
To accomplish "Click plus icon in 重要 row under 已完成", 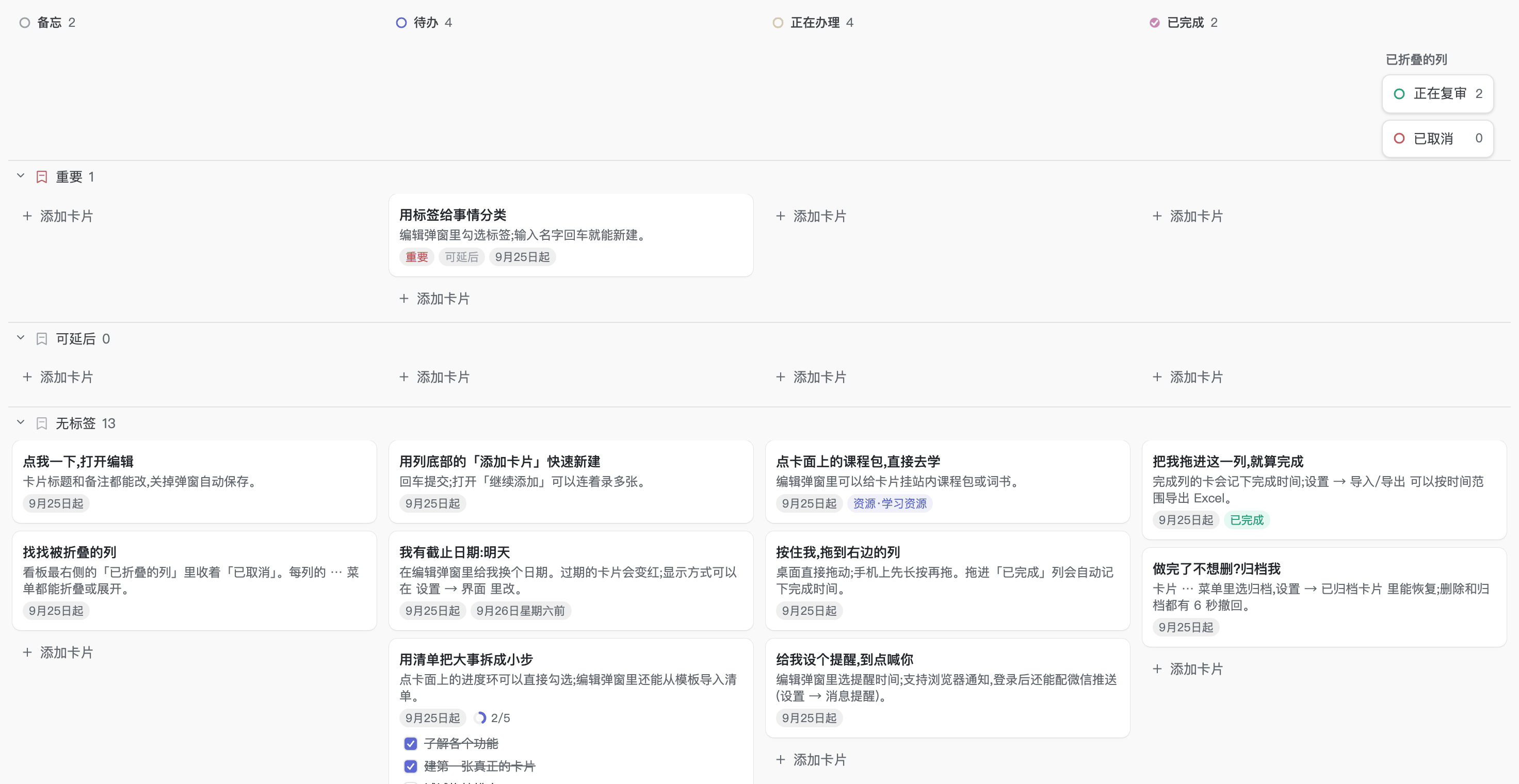I will pos(1157,216).
